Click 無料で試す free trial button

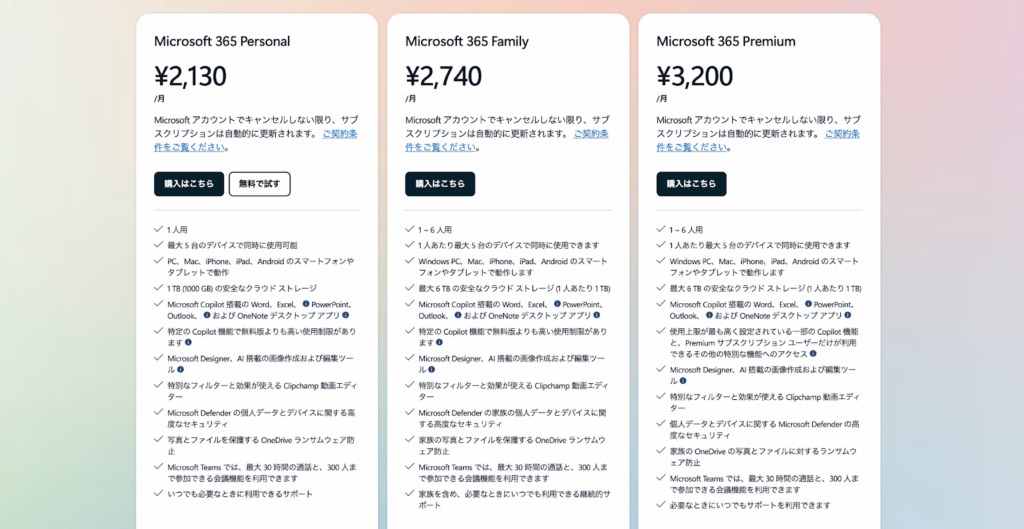pyautogui.click(x=260, y=184)
